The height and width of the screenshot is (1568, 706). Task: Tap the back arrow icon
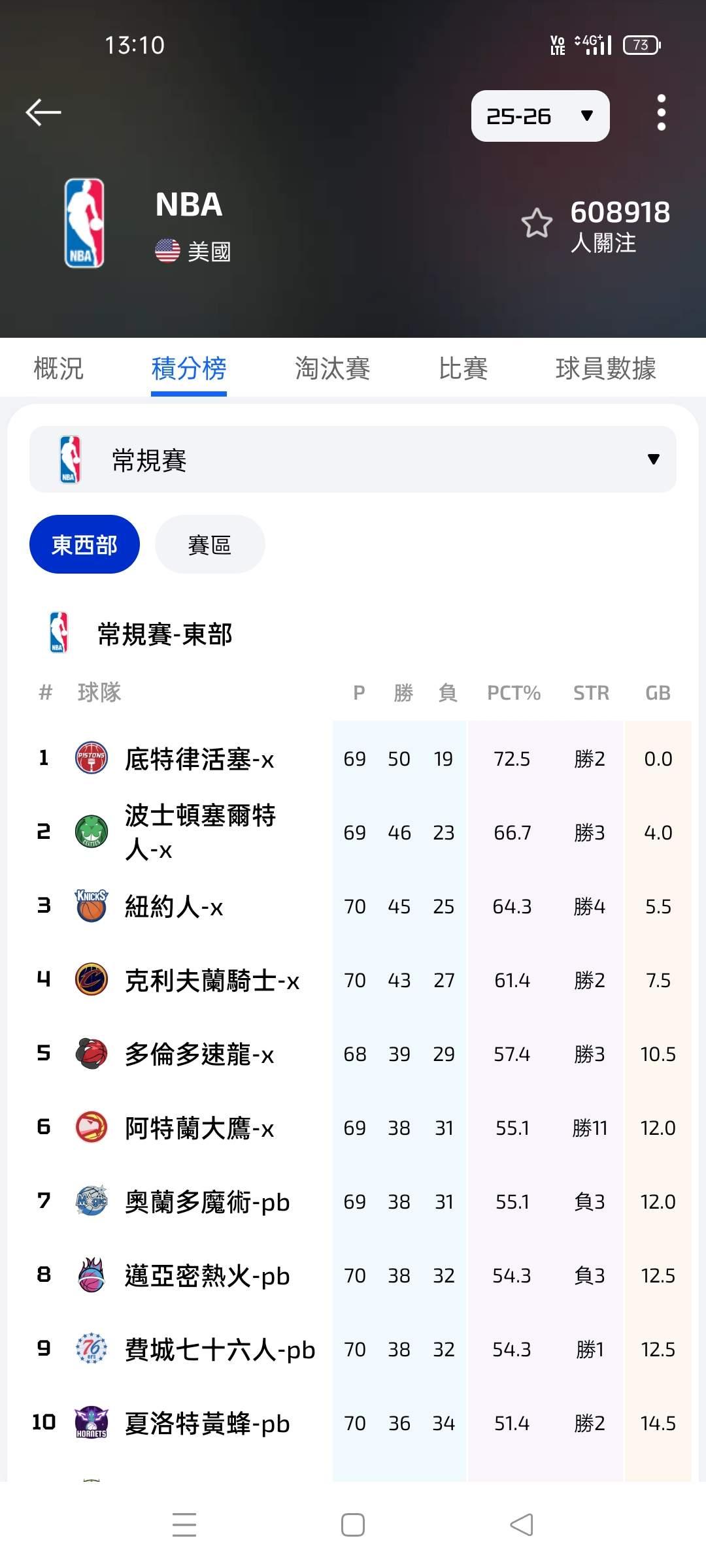click(x=44, y=112)
